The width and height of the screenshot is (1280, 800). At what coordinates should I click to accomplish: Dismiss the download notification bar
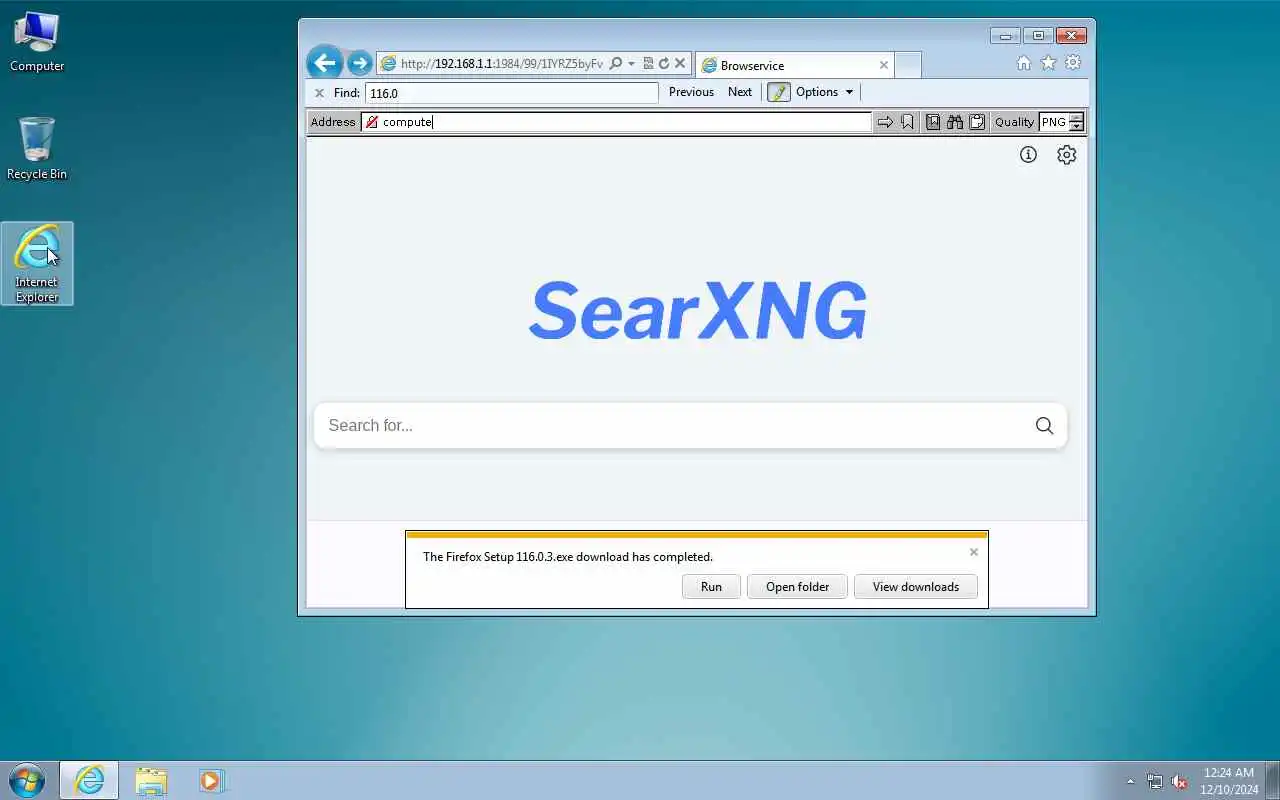pos(973,552)
